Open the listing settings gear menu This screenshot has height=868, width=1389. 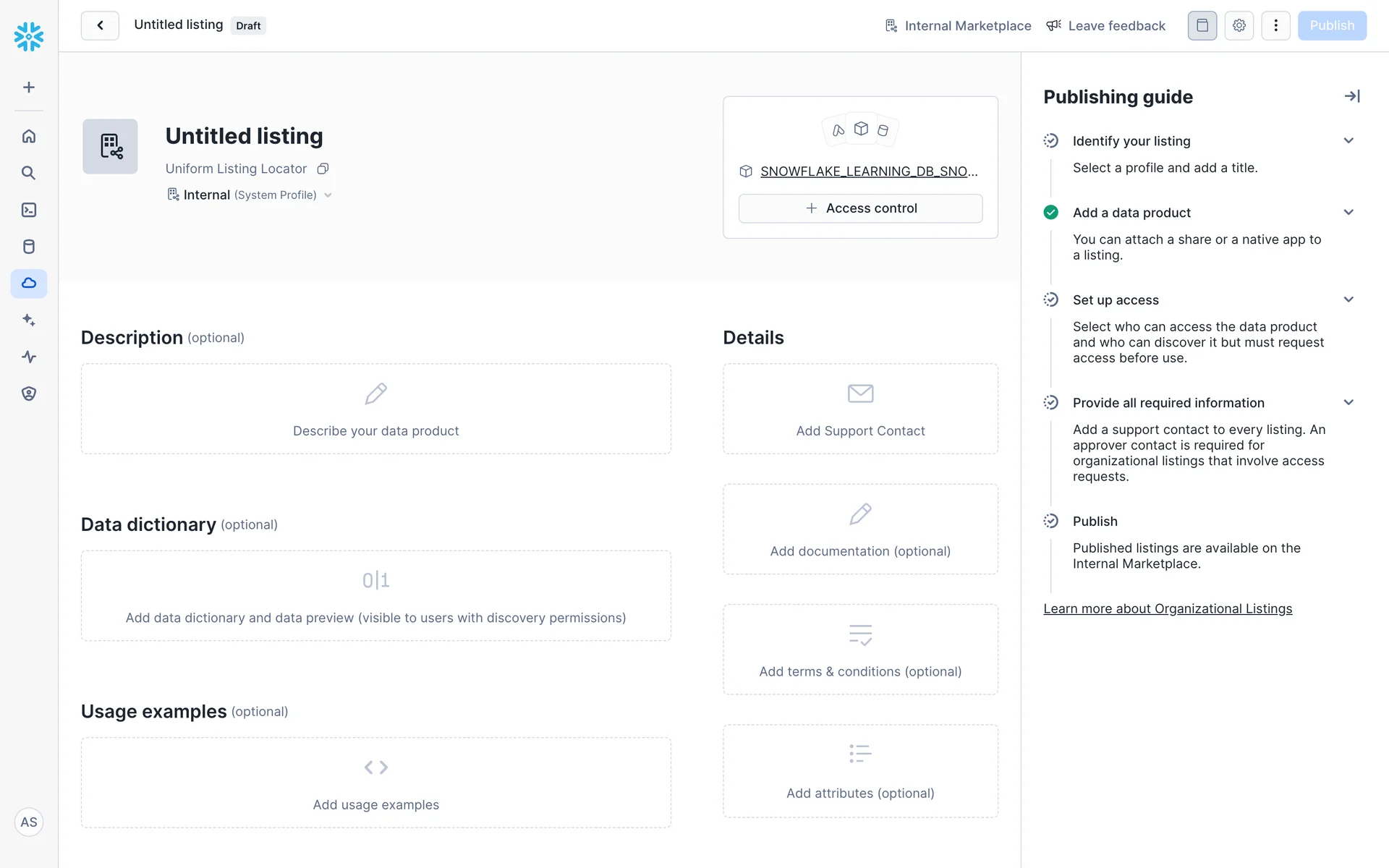[1239, 26]
